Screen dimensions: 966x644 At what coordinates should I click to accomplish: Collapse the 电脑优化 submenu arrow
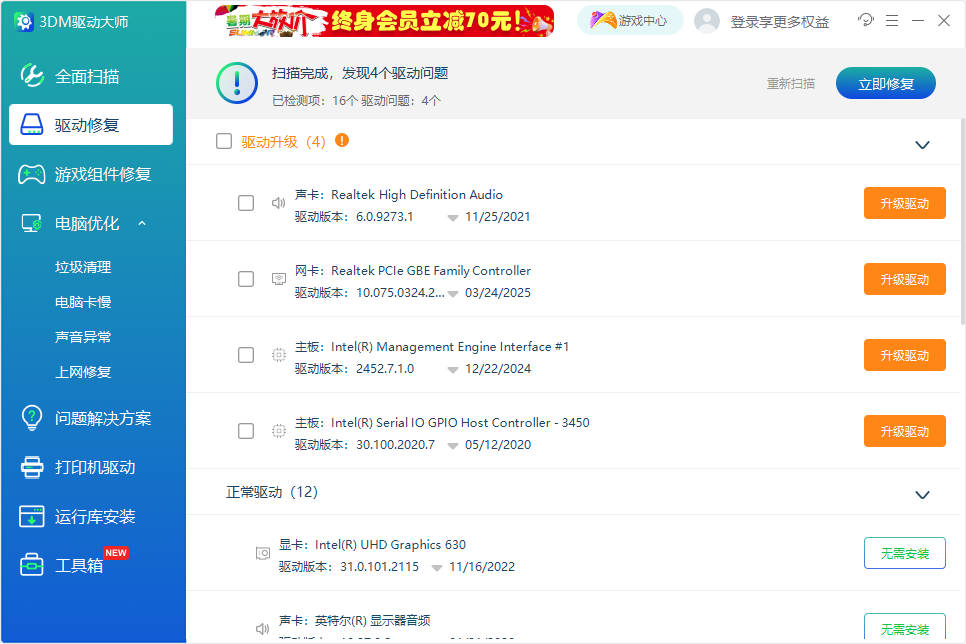coord(142,223)
